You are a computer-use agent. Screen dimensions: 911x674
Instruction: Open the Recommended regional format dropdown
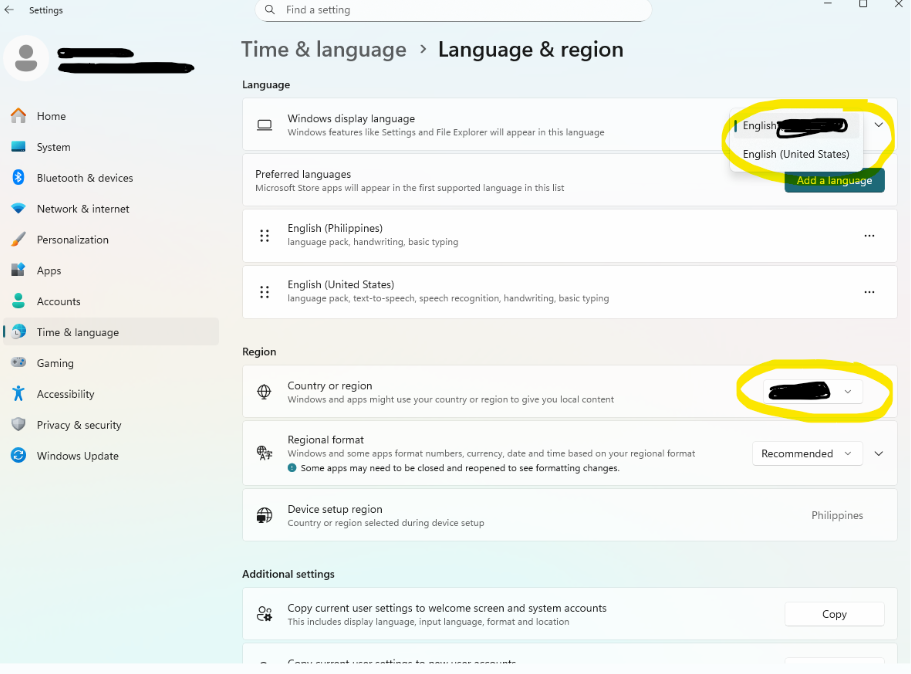point(807,453)
